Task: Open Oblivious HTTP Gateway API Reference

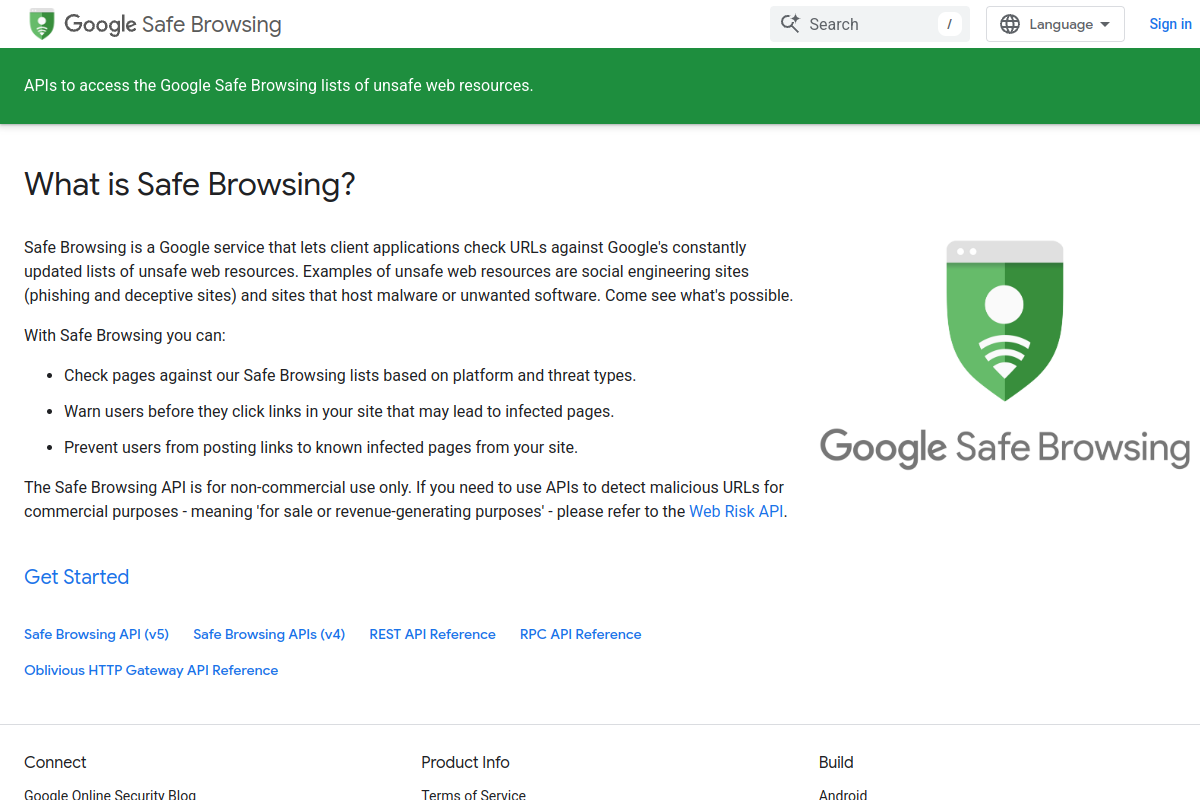Action: [x=151, y=670]
